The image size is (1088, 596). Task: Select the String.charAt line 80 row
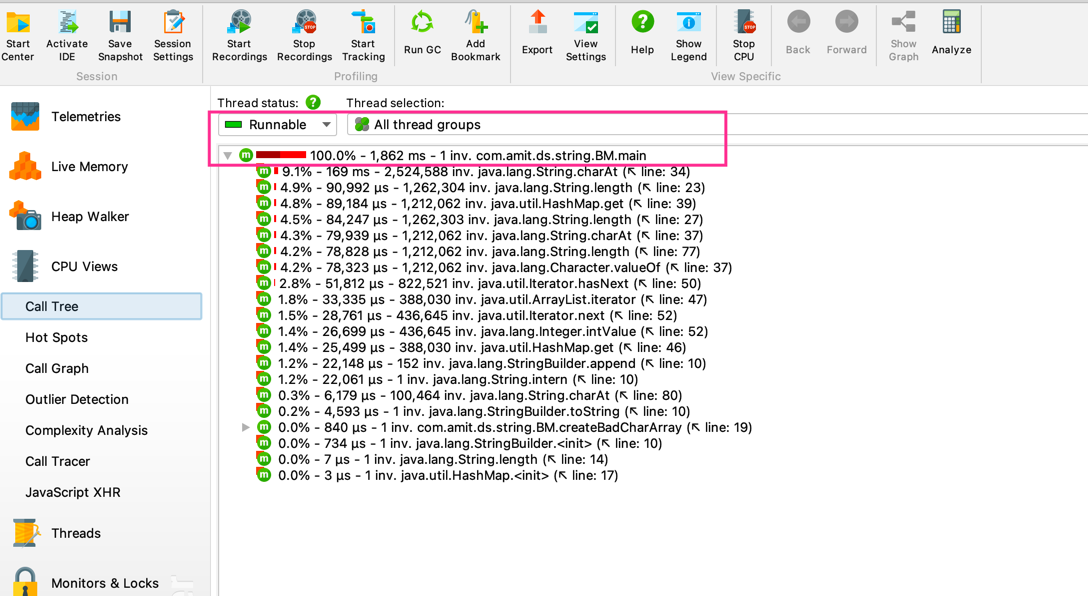point(469,395)
